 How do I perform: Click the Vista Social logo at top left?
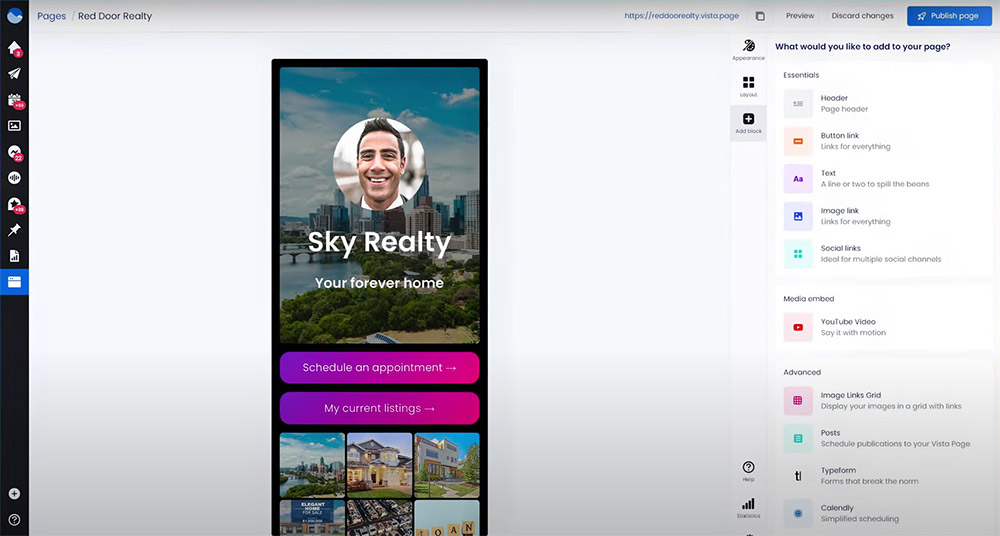(x=14, y=15)
